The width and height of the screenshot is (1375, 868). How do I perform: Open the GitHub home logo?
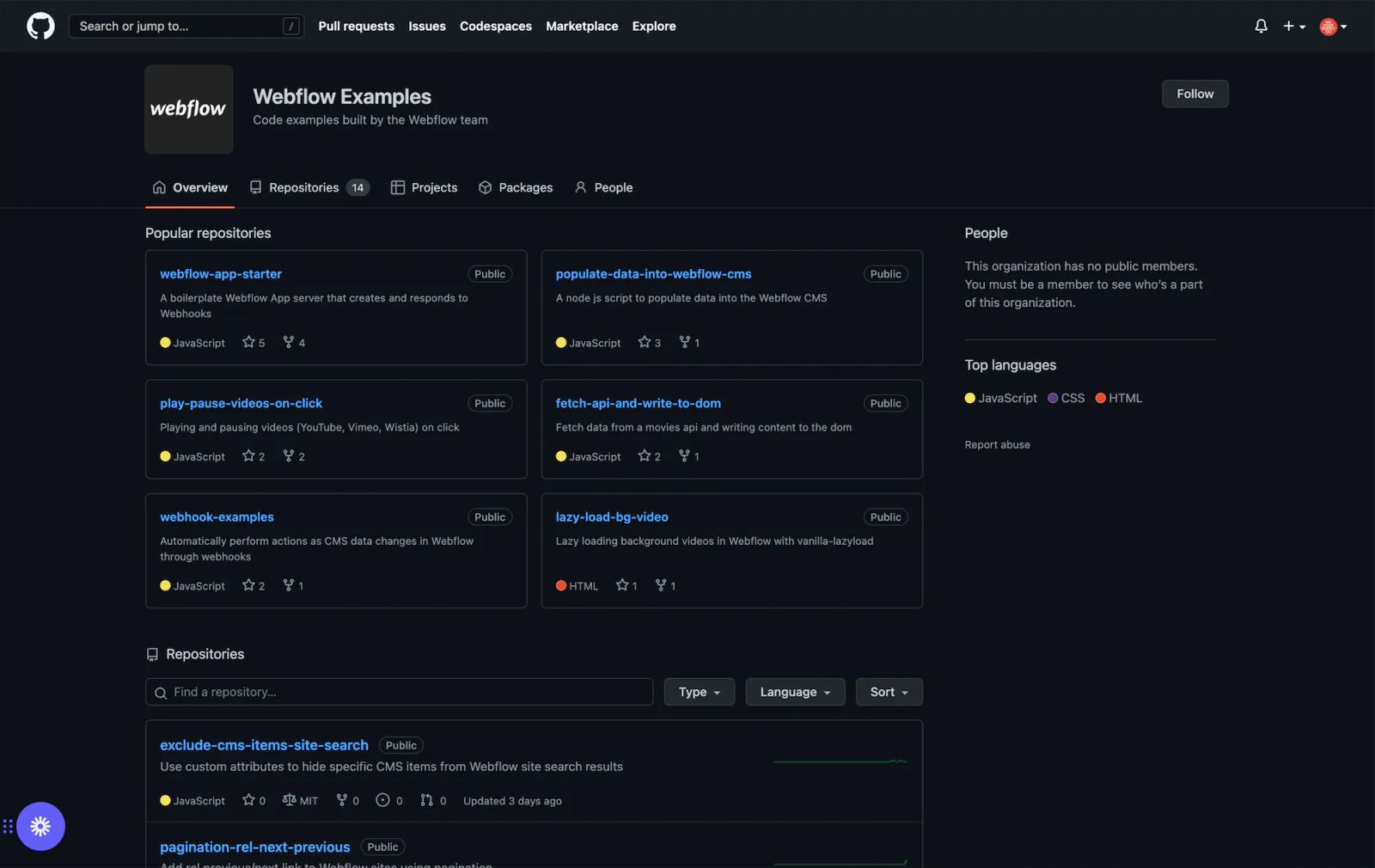[x=40, y=26]
